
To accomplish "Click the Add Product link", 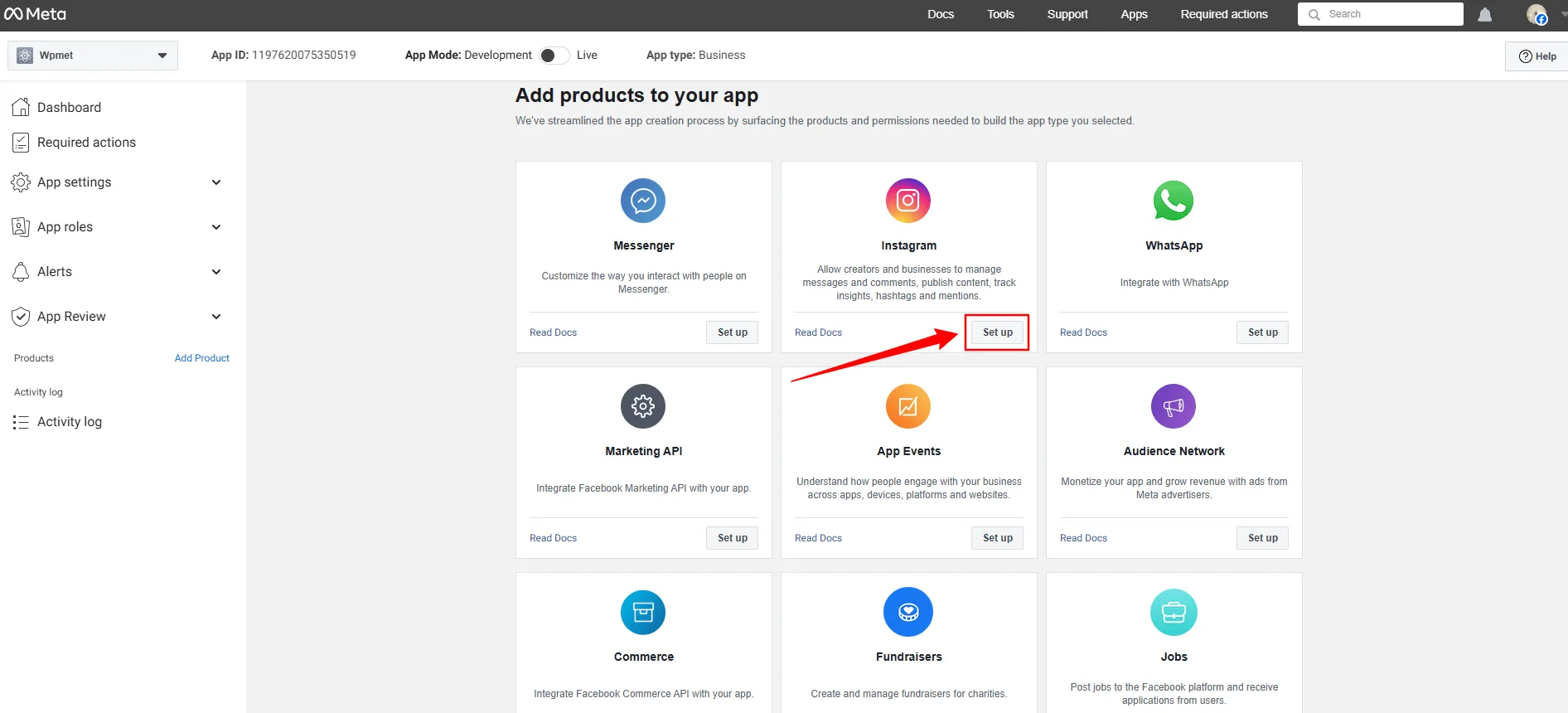I will [x=201, y=358].
